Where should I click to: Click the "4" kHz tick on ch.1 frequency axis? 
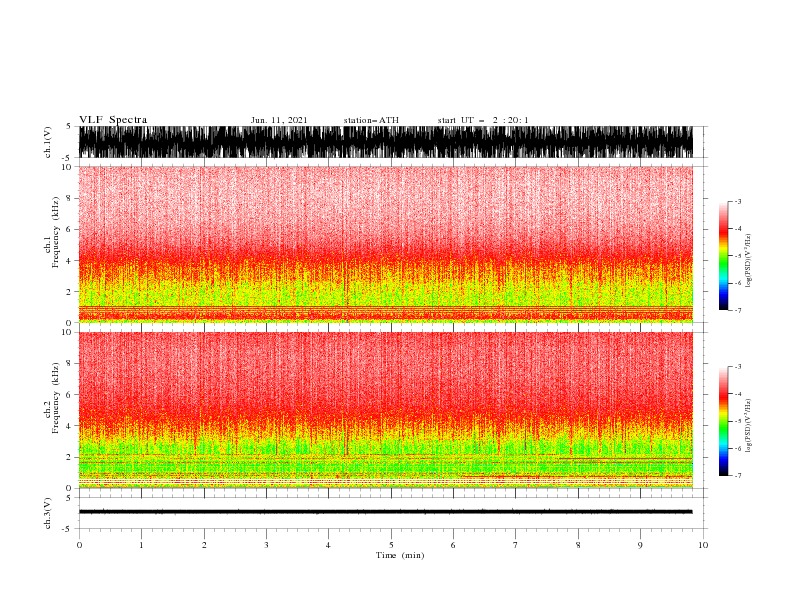(69, 261)
